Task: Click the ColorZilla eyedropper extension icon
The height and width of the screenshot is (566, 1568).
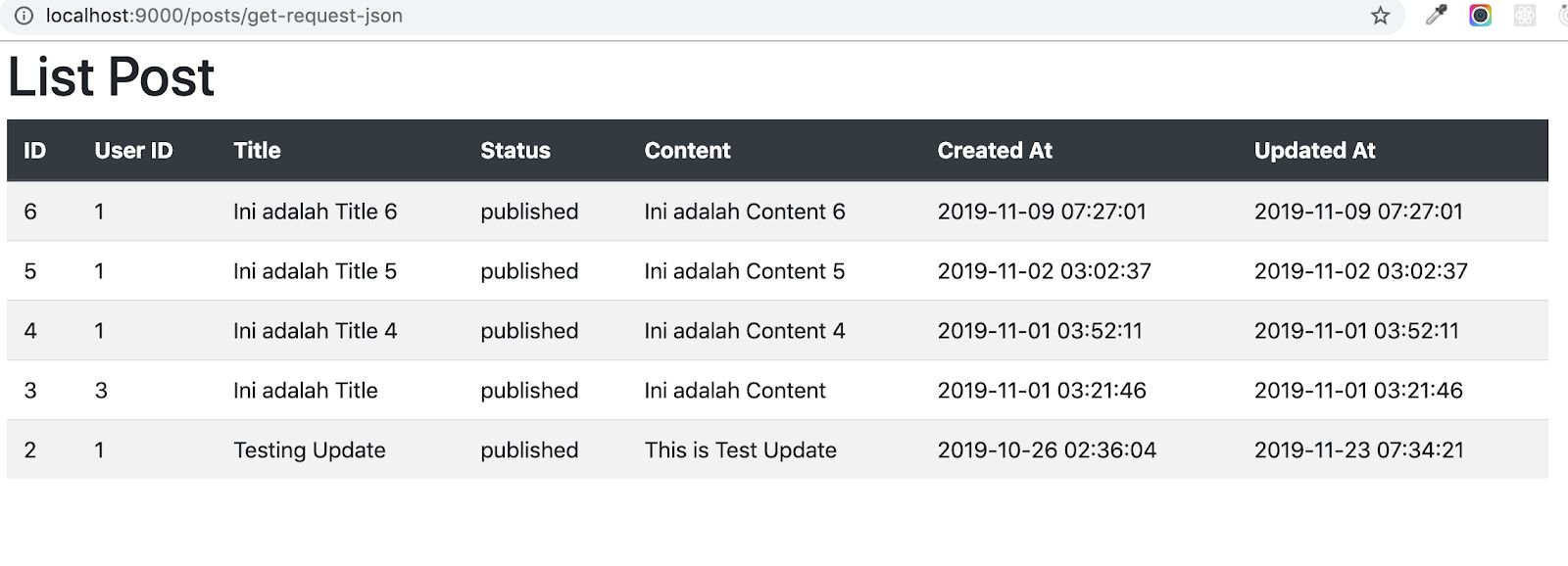Action: coord(1438,16)
